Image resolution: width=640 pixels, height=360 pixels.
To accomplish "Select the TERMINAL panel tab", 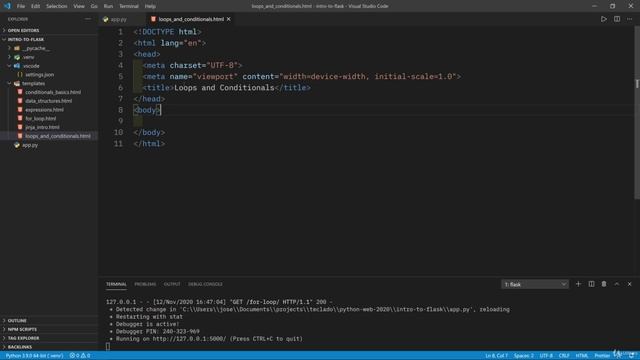I will click(116, 284).
